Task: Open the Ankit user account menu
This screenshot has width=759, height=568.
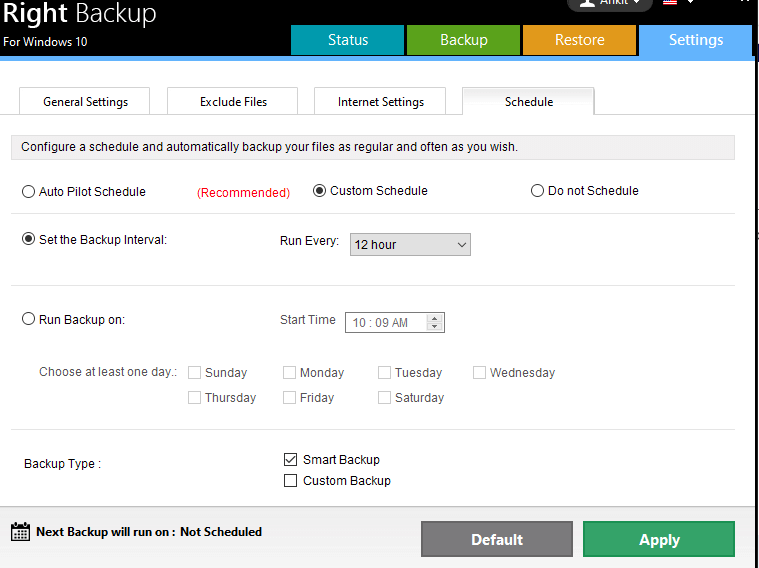Action: (610, 3)
